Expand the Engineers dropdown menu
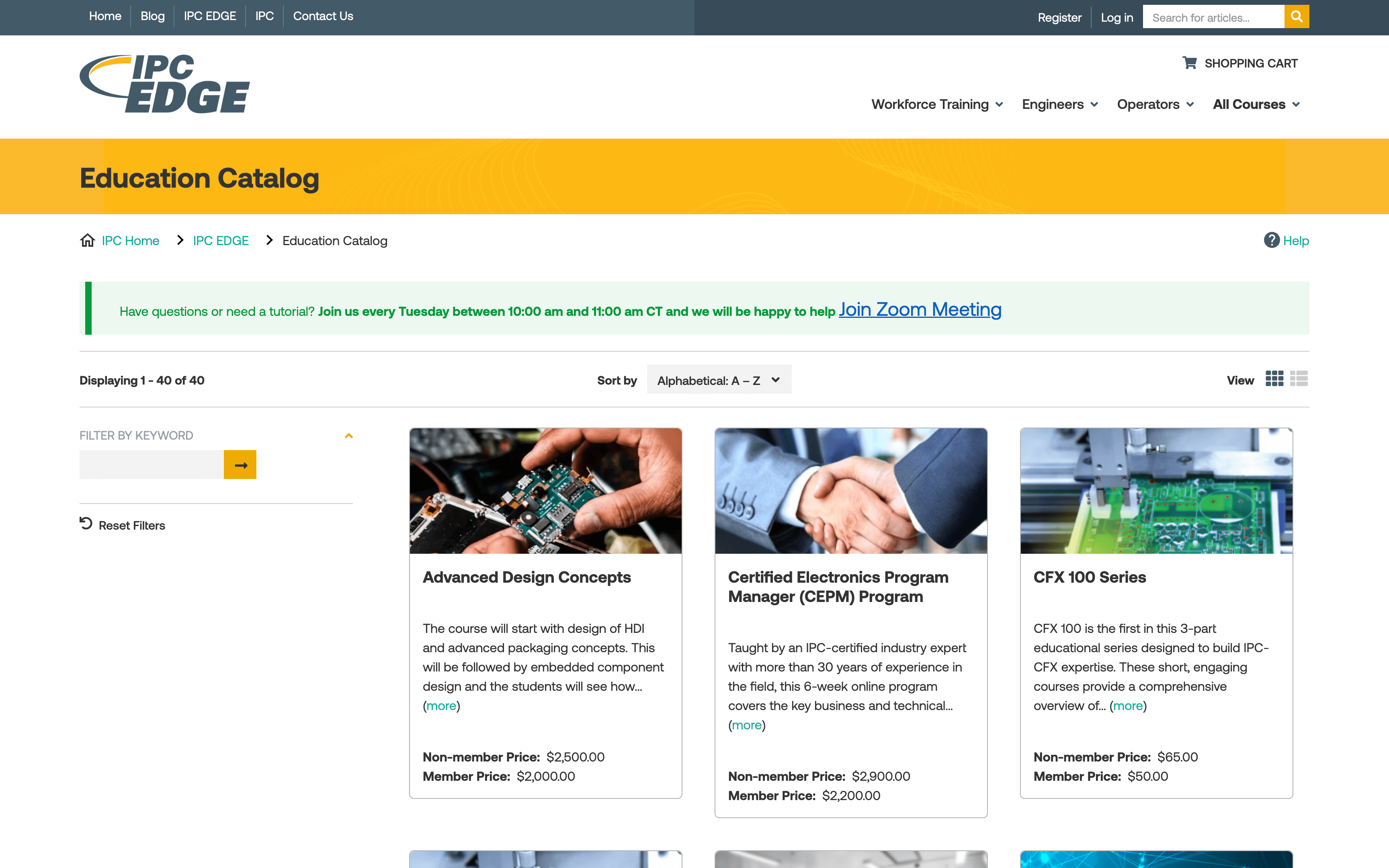Screen dimensions: 1389x868 (x=1059, y=104)
